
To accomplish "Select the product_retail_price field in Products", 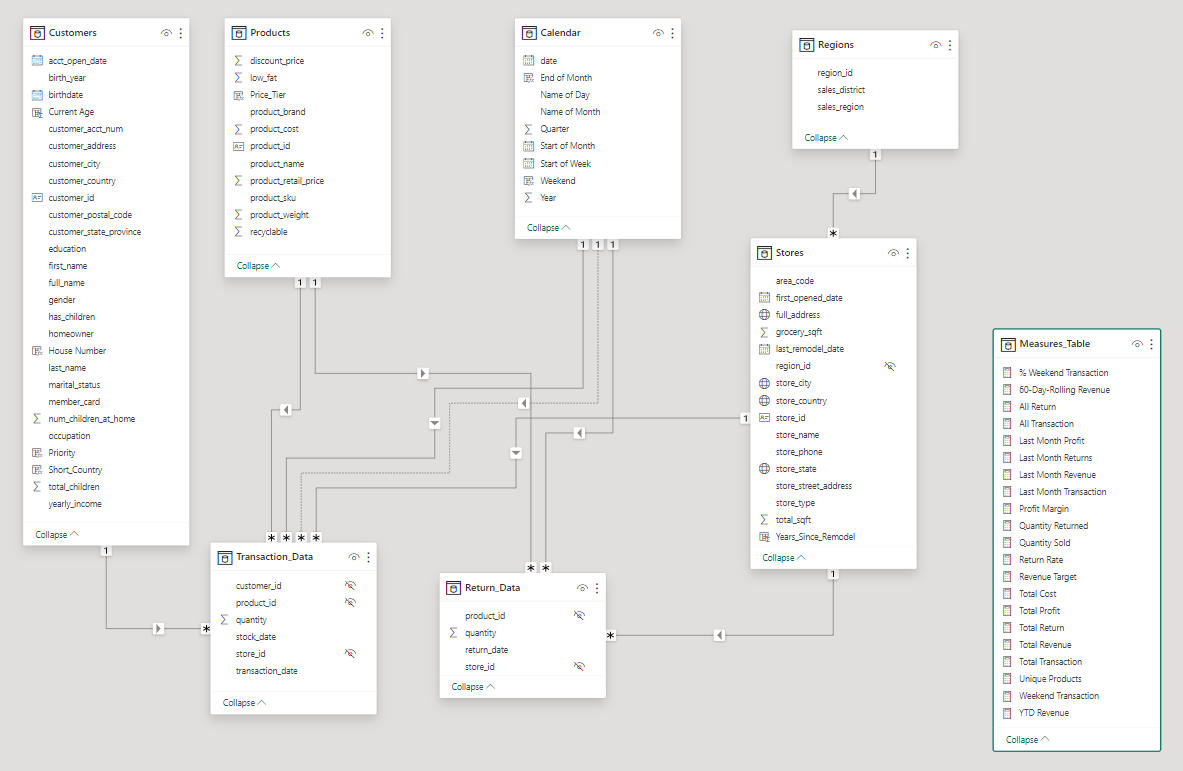I will click(x=286, y=181).
